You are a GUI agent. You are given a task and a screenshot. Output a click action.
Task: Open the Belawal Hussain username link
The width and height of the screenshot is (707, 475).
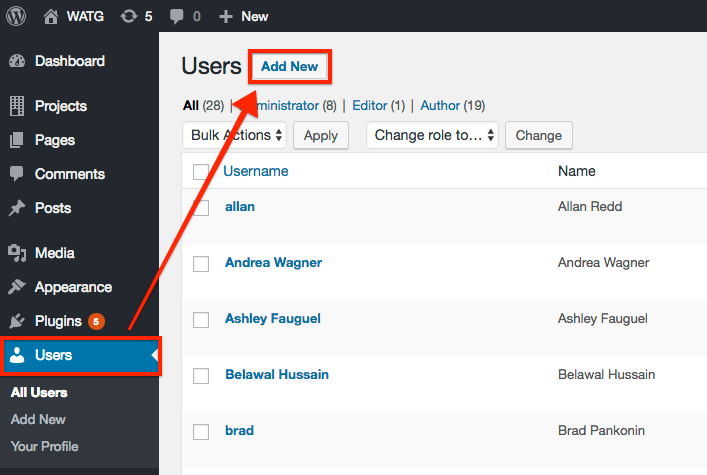[x=277, y=374]
